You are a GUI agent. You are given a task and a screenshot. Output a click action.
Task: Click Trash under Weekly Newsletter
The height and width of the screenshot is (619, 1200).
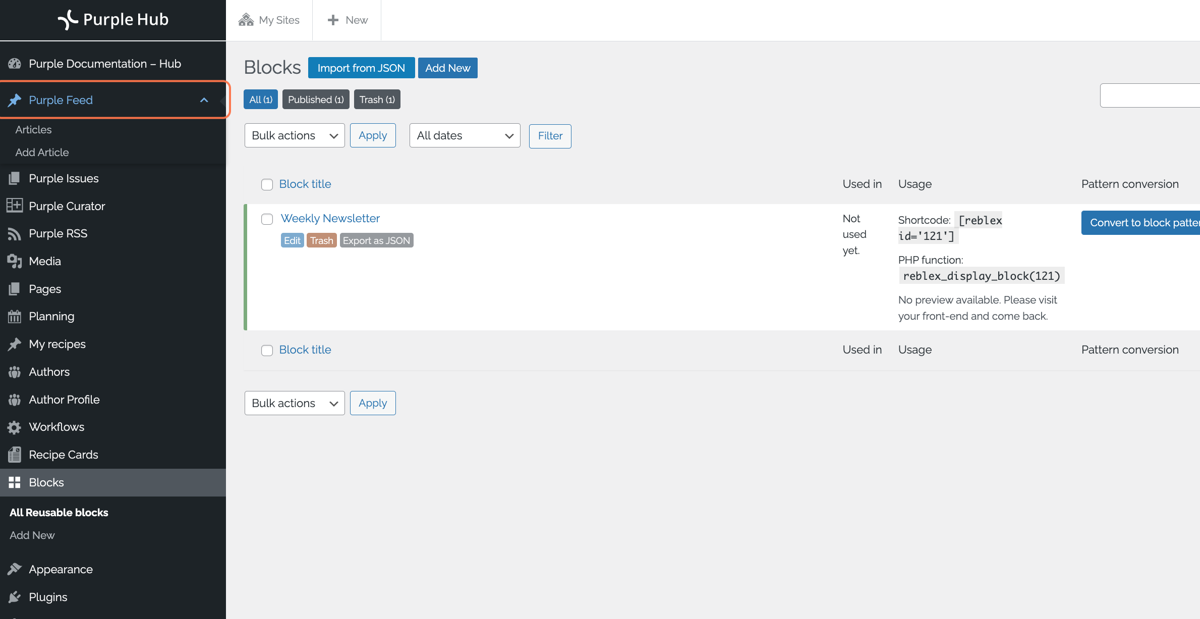point(321,241)
